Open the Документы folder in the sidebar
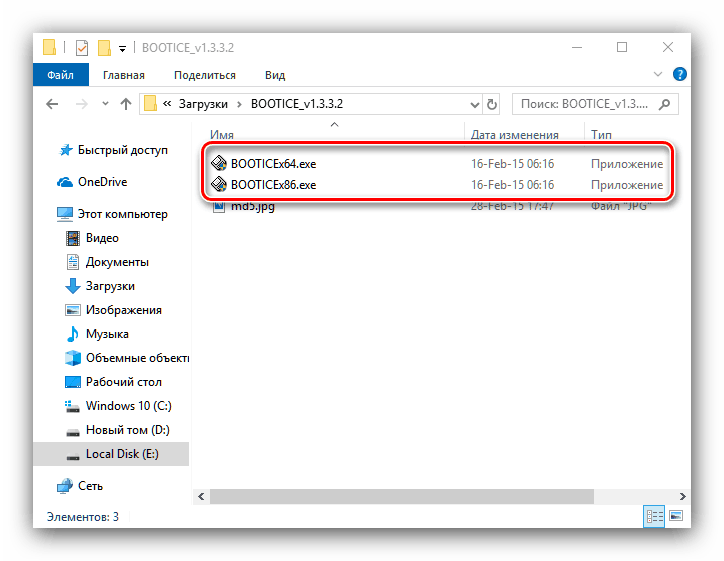This screenshot has width=724, height=561. click(117, 262)
